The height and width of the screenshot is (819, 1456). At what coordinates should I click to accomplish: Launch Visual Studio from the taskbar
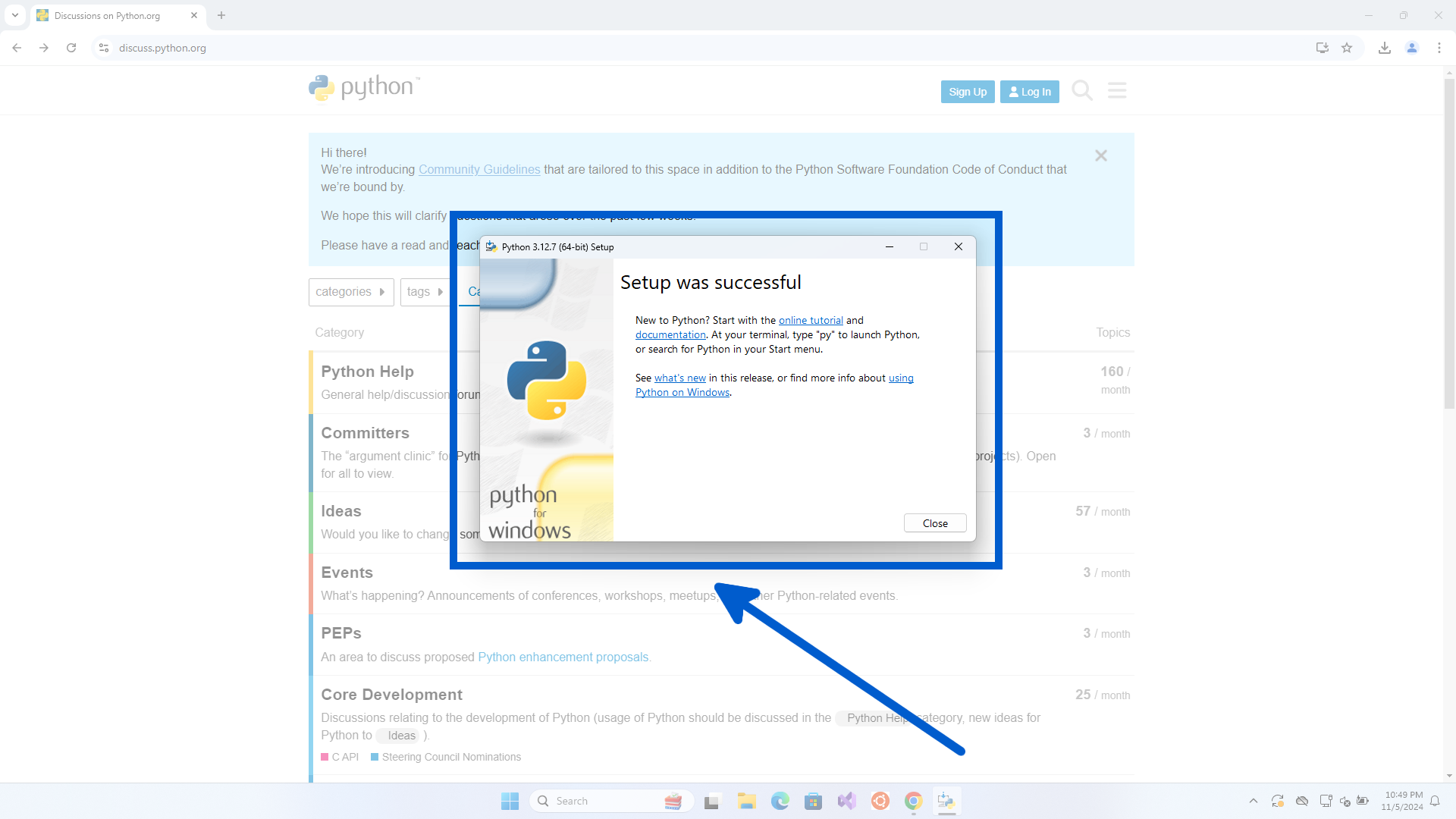[847, 800]
